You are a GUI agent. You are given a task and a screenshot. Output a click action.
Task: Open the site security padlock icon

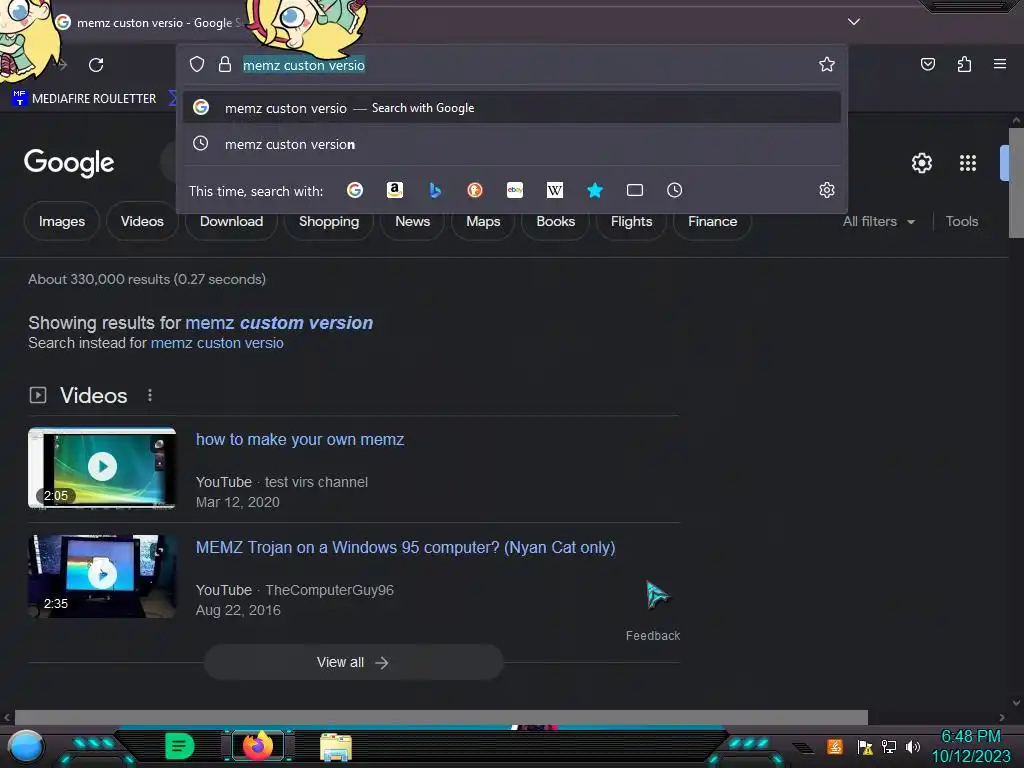pos(225,64)
